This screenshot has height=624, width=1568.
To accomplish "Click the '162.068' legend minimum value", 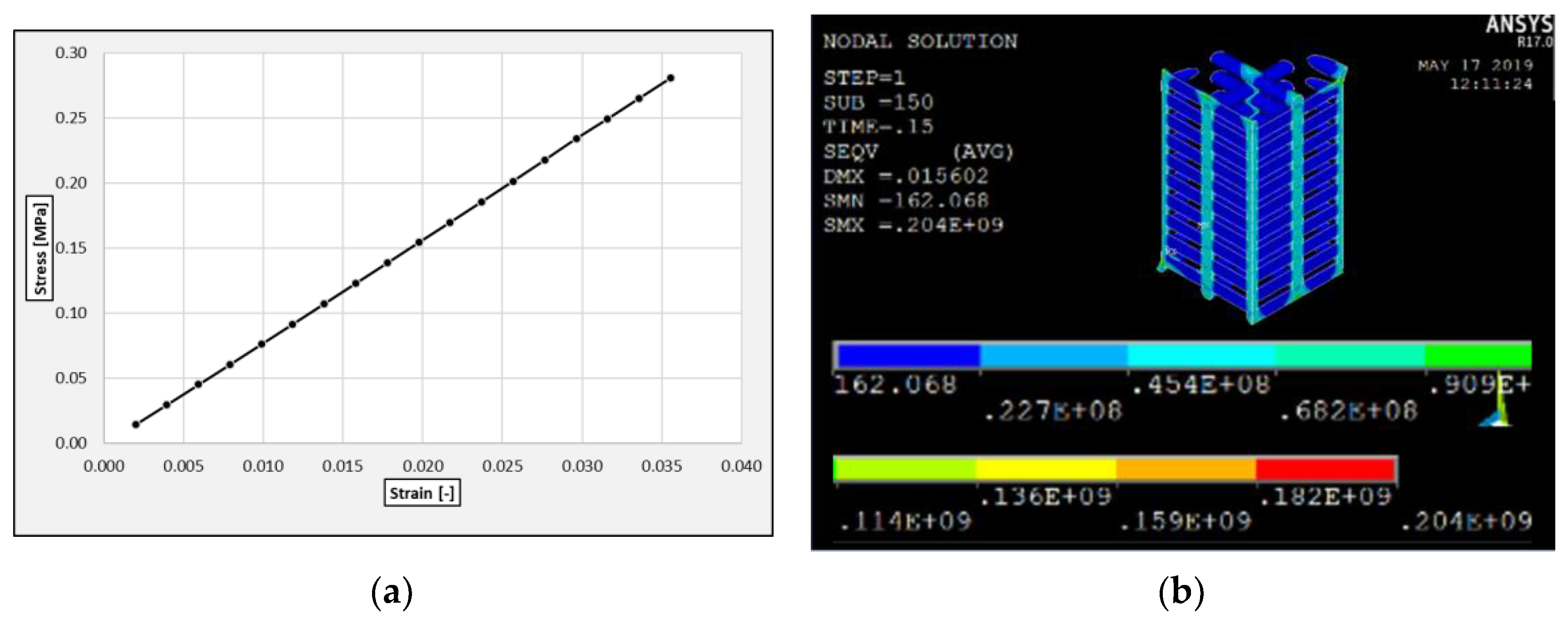I will point(895,384).
